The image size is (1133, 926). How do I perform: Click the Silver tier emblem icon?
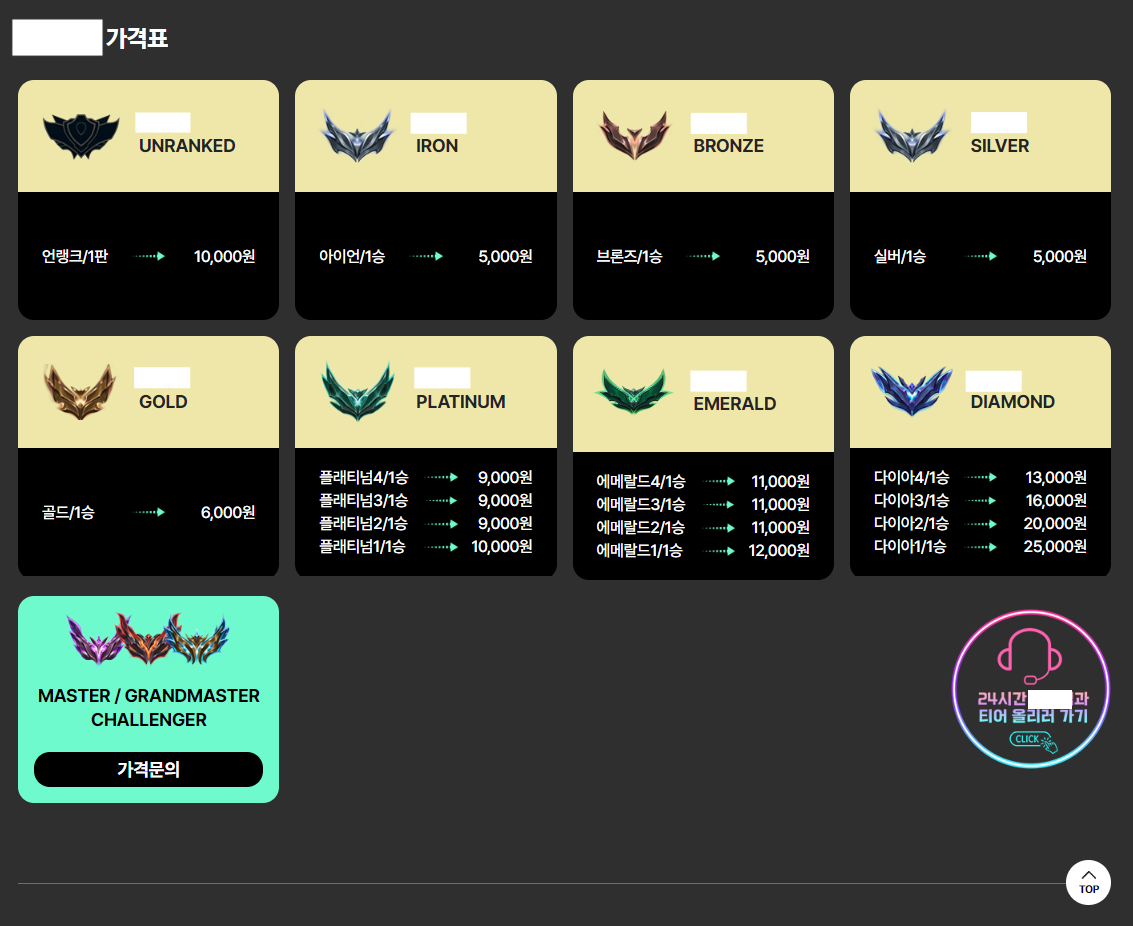(912, 136)
